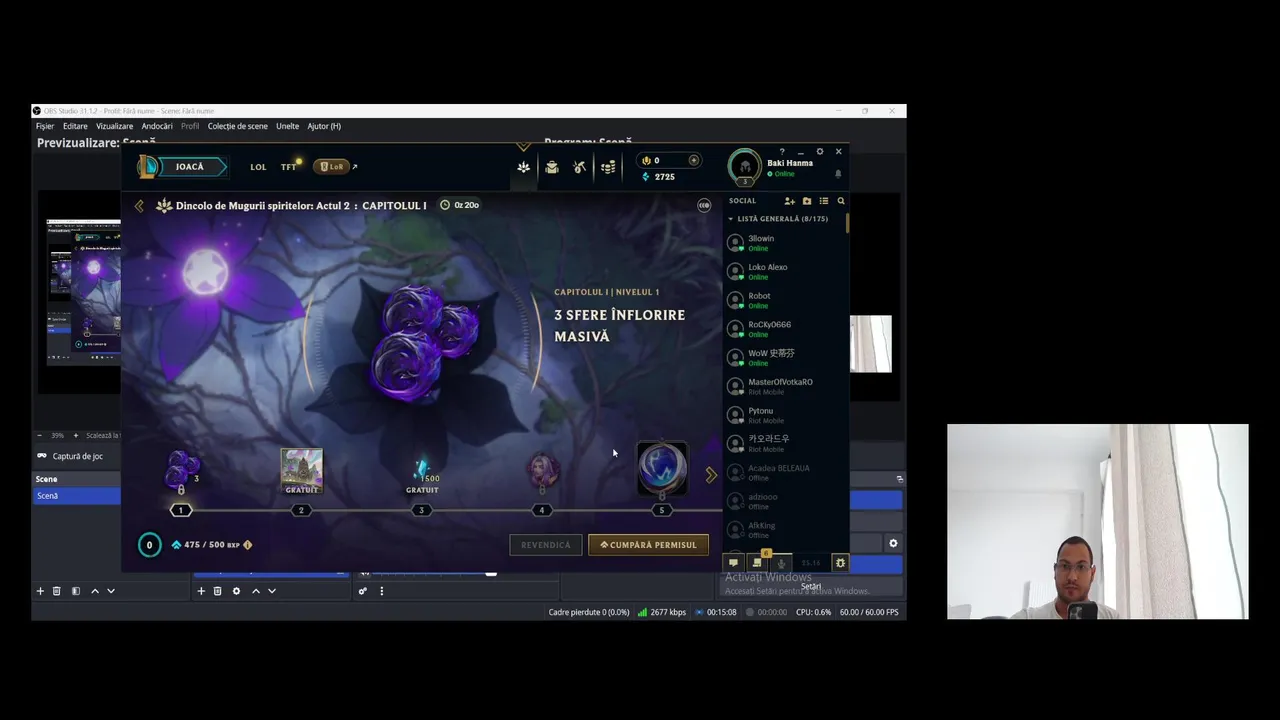Image resolution: width=1280 pixels, height=720 pixels.
Task: Click CUMPĂRĂ PERMISUL button
Action: click(648, 545)
